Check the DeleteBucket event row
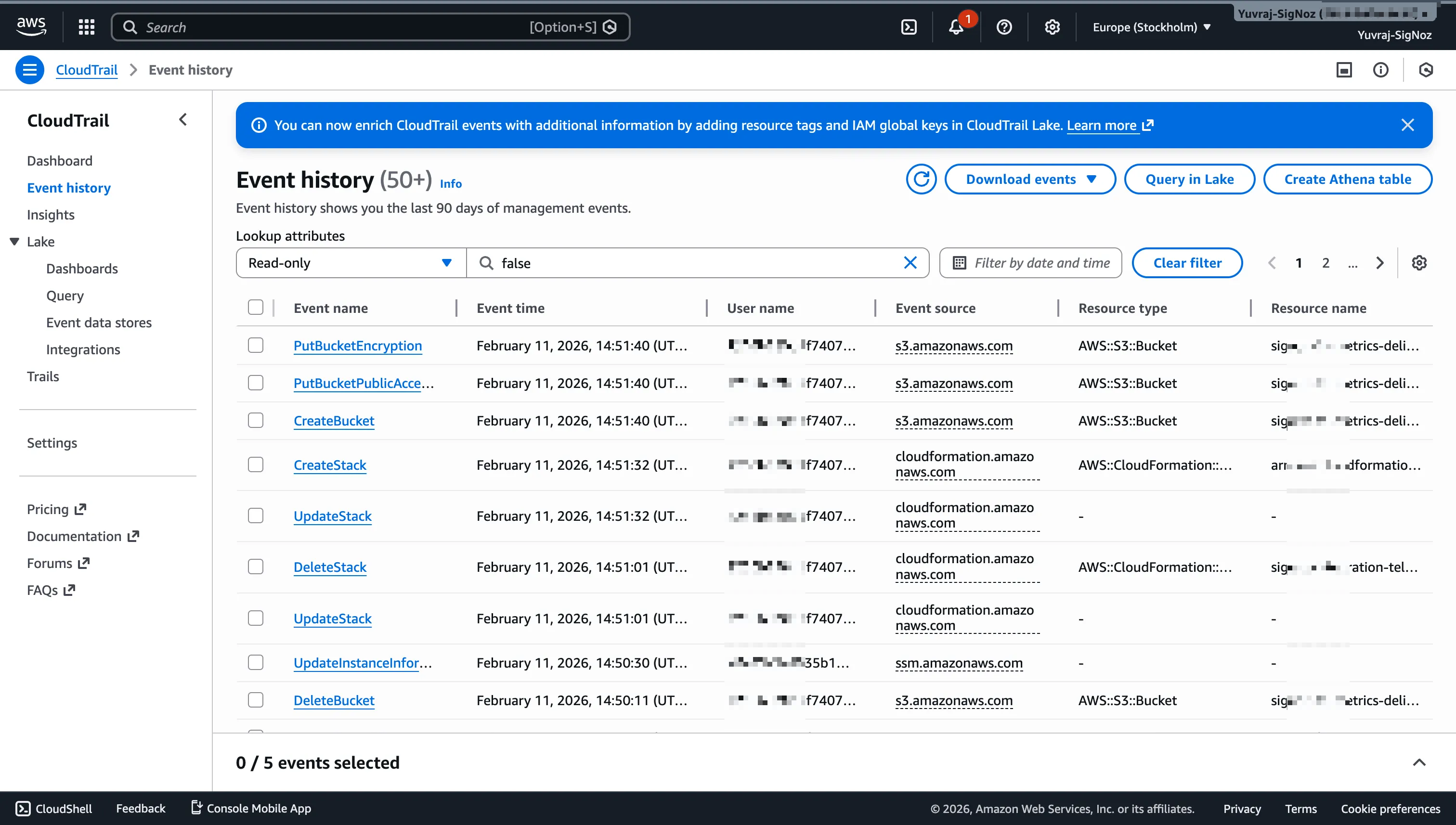Screen dimensions: 1456x825 point(256,700)
